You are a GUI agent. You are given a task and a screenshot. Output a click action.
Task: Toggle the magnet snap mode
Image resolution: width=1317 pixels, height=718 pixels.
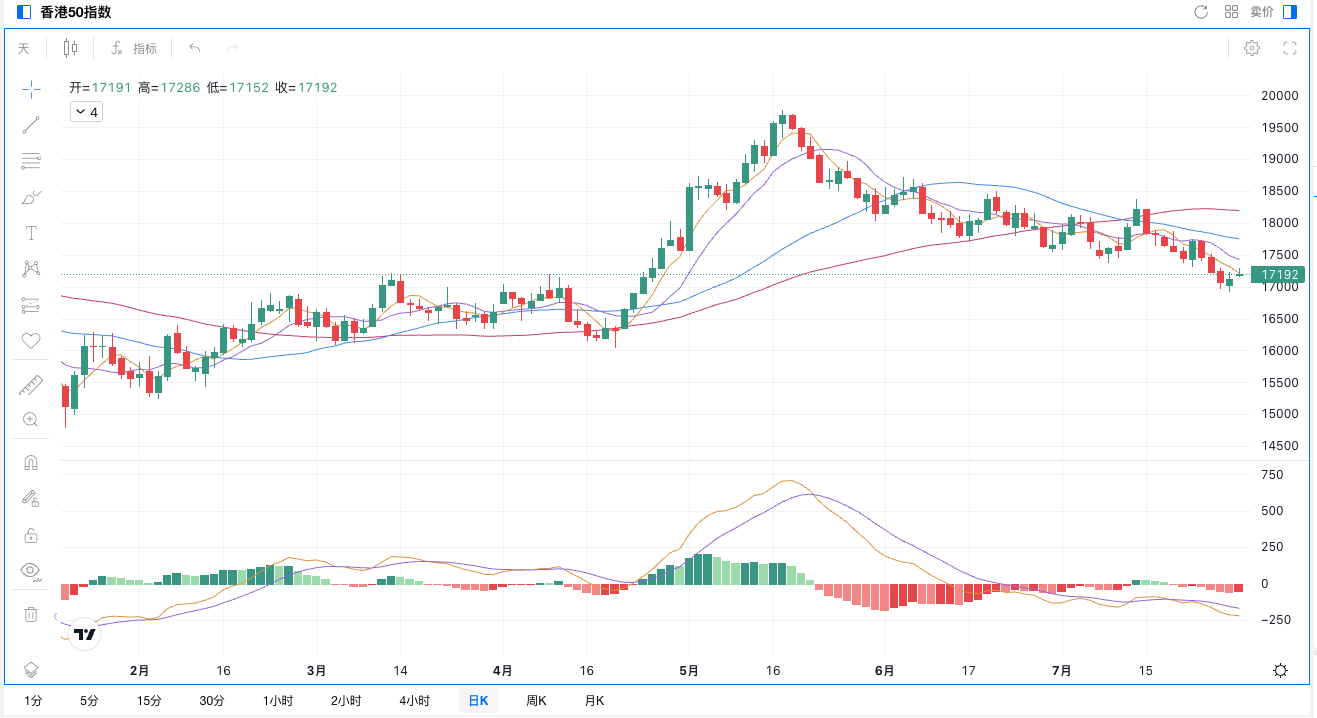[31, 463]
